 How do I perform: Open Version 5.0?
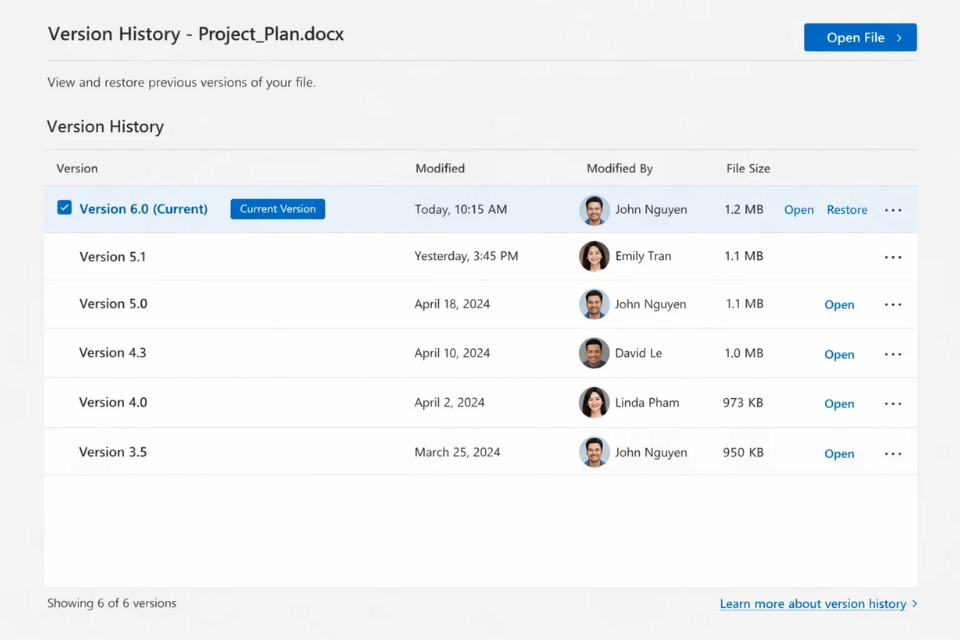839,304
